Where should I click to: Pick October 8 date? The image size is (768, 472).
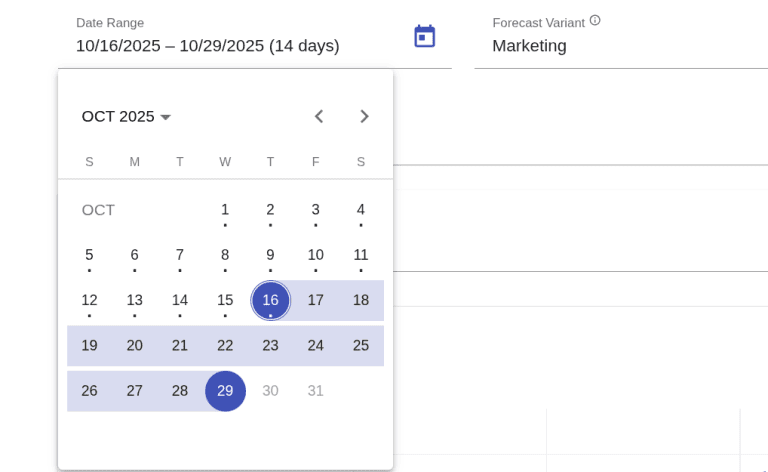click(x=225, y=255)
